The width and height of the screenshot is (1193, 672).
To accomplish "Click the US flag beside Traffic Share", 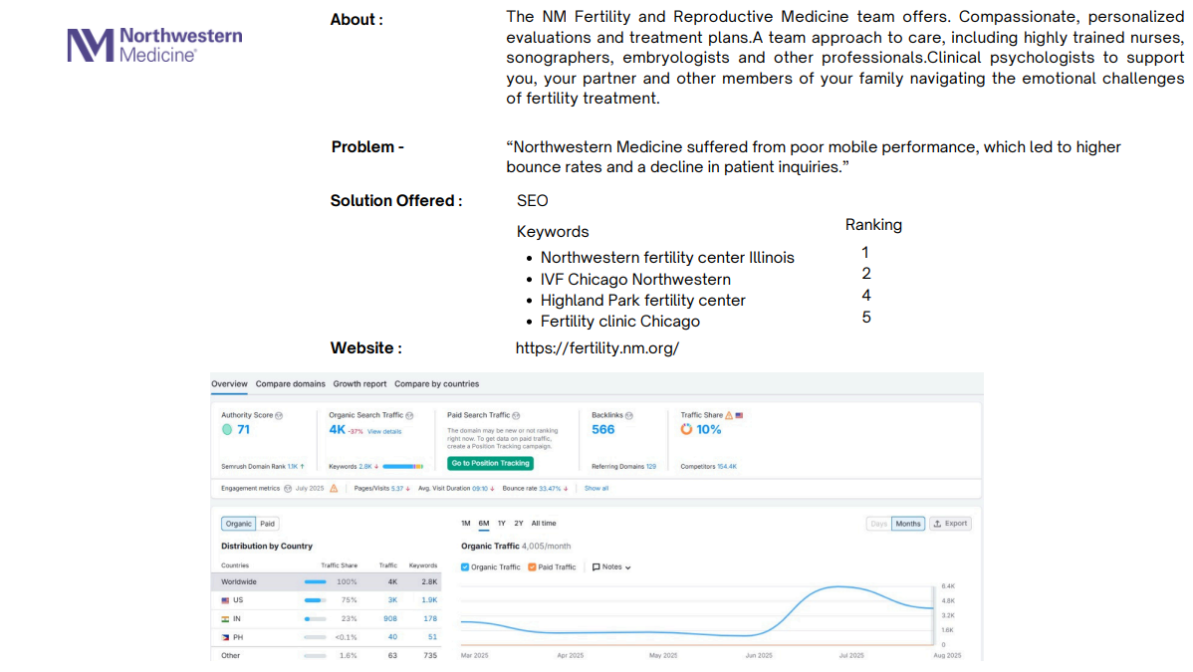I will (739, 416).
